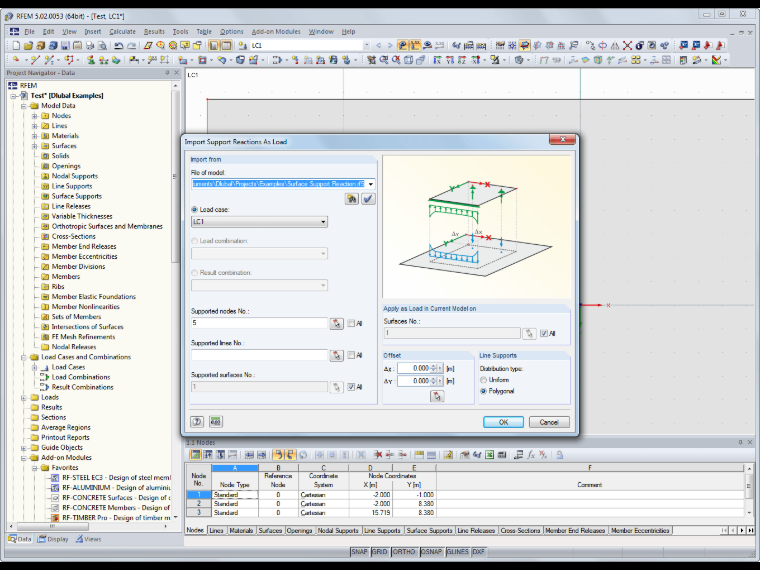
Task: Expand the Loads tree folder
Action: click(x=24, y=397)
